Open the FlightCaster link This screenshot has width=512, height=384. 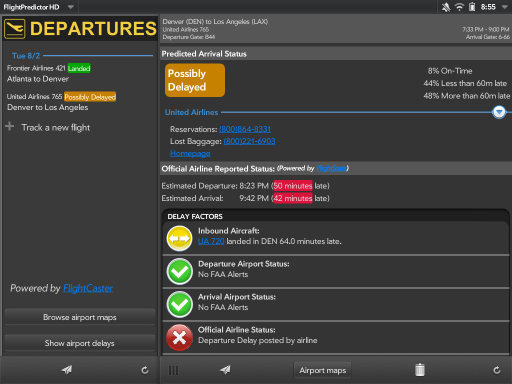(88, 288)
